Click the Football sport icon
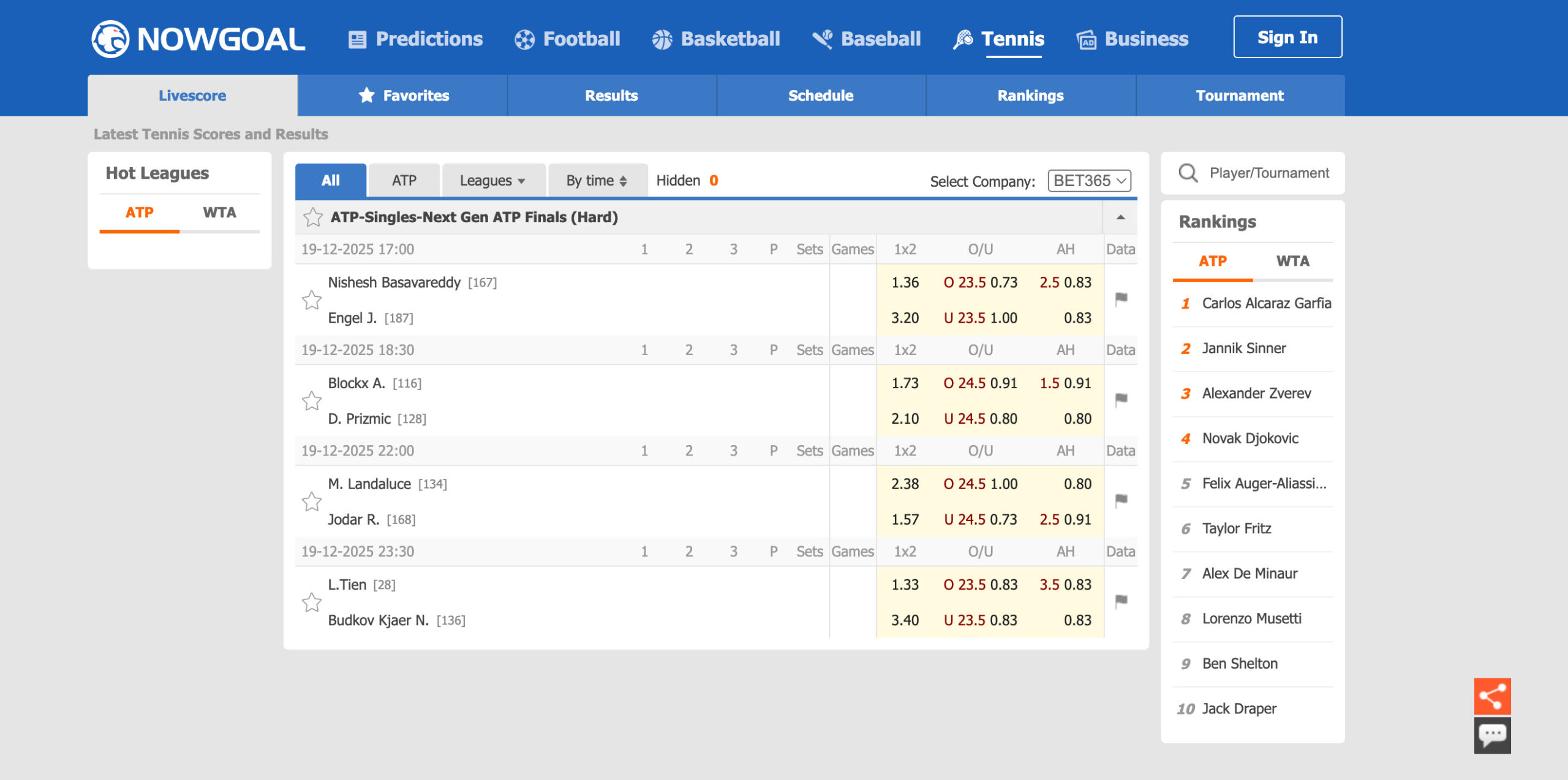This screenshot has width=1568, height=780. (x=524, y=39)
